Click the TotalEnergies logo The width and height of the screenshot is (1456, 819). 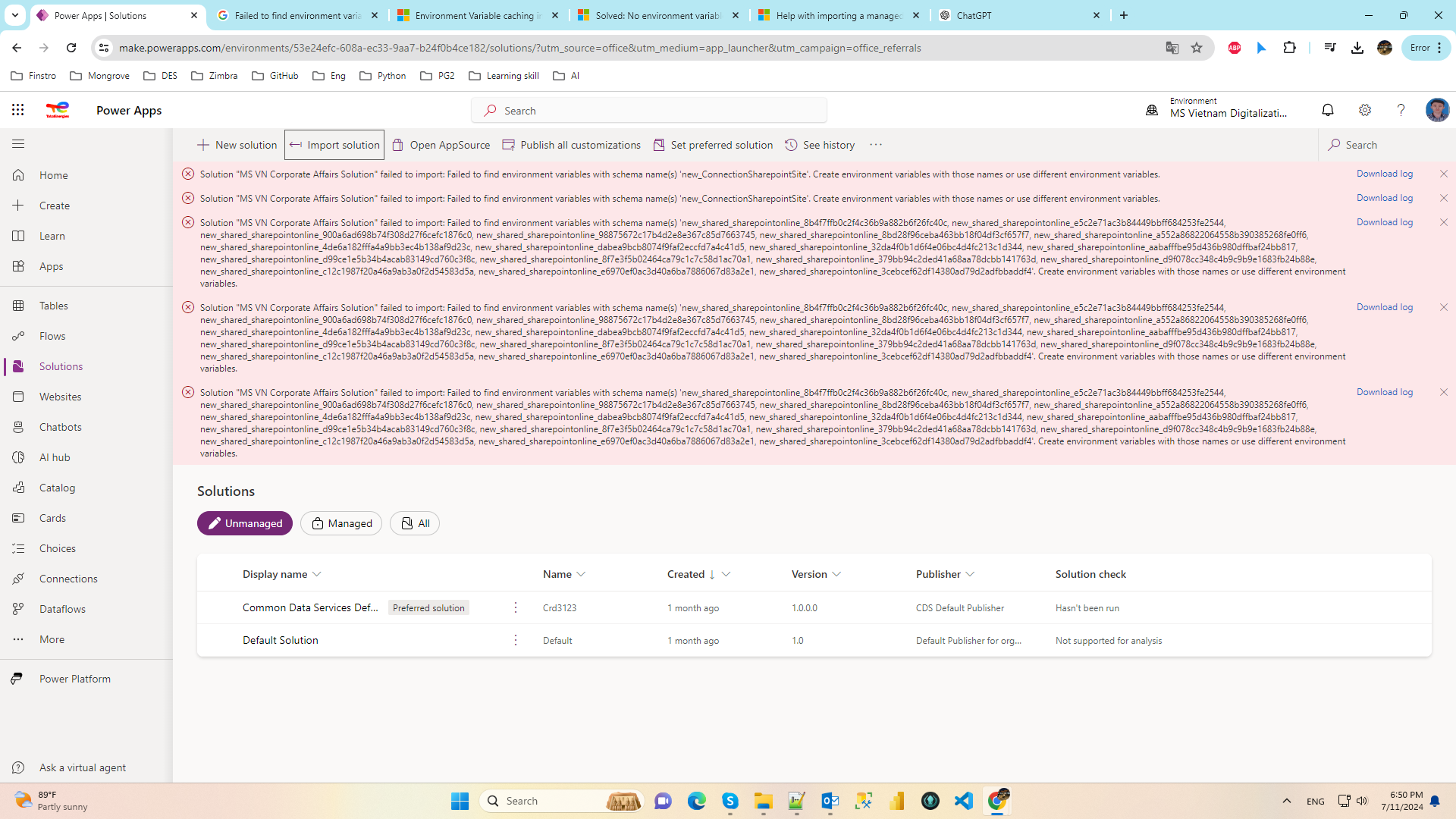click(x=58, y=110)
